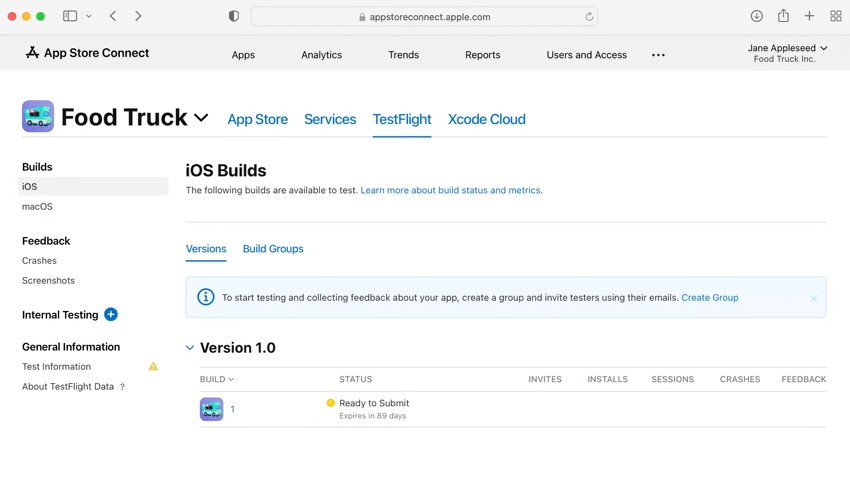Click the yellow Ready to Submit status dot

(331, 403)
